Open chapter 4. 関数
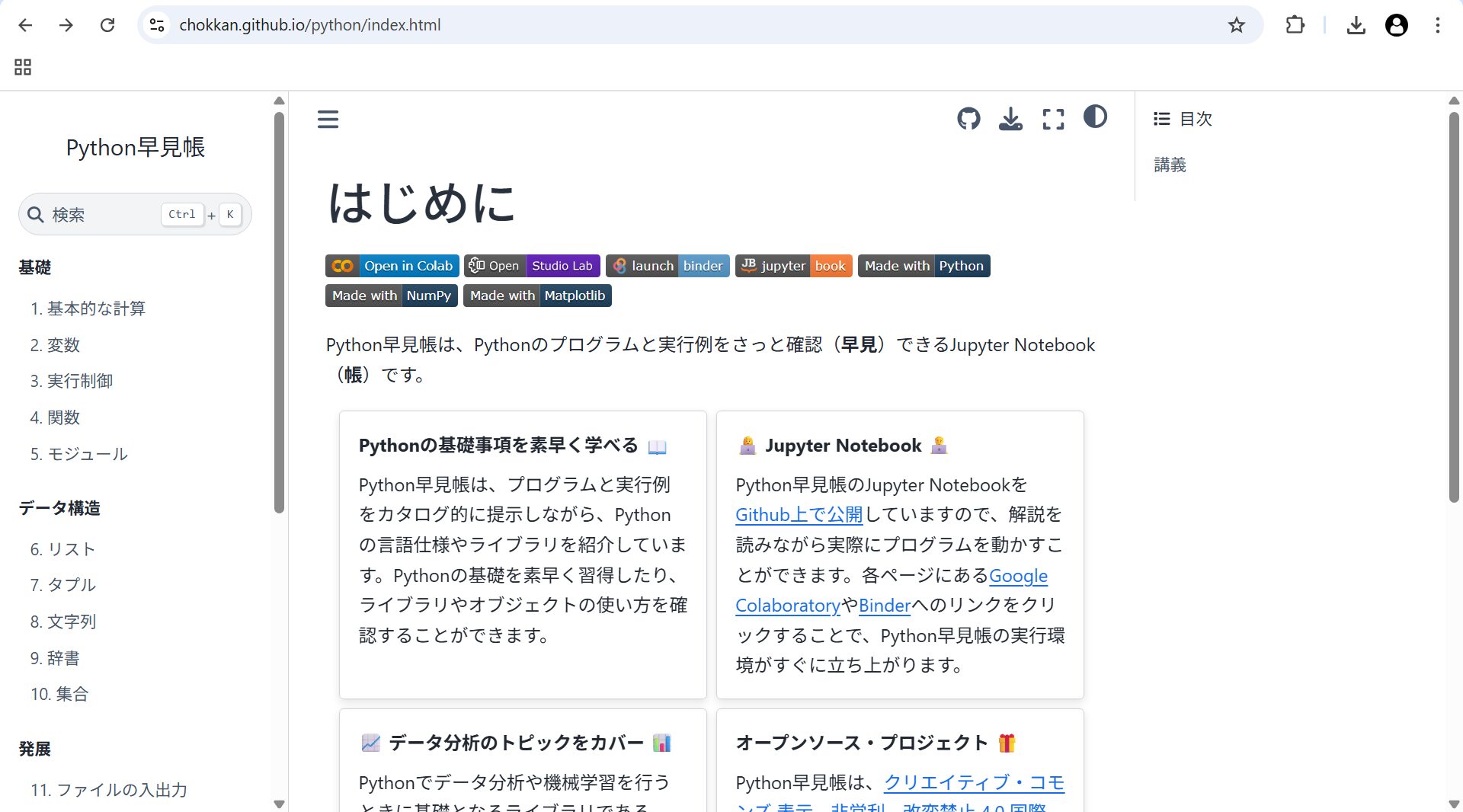 click(x=55, y=417)
